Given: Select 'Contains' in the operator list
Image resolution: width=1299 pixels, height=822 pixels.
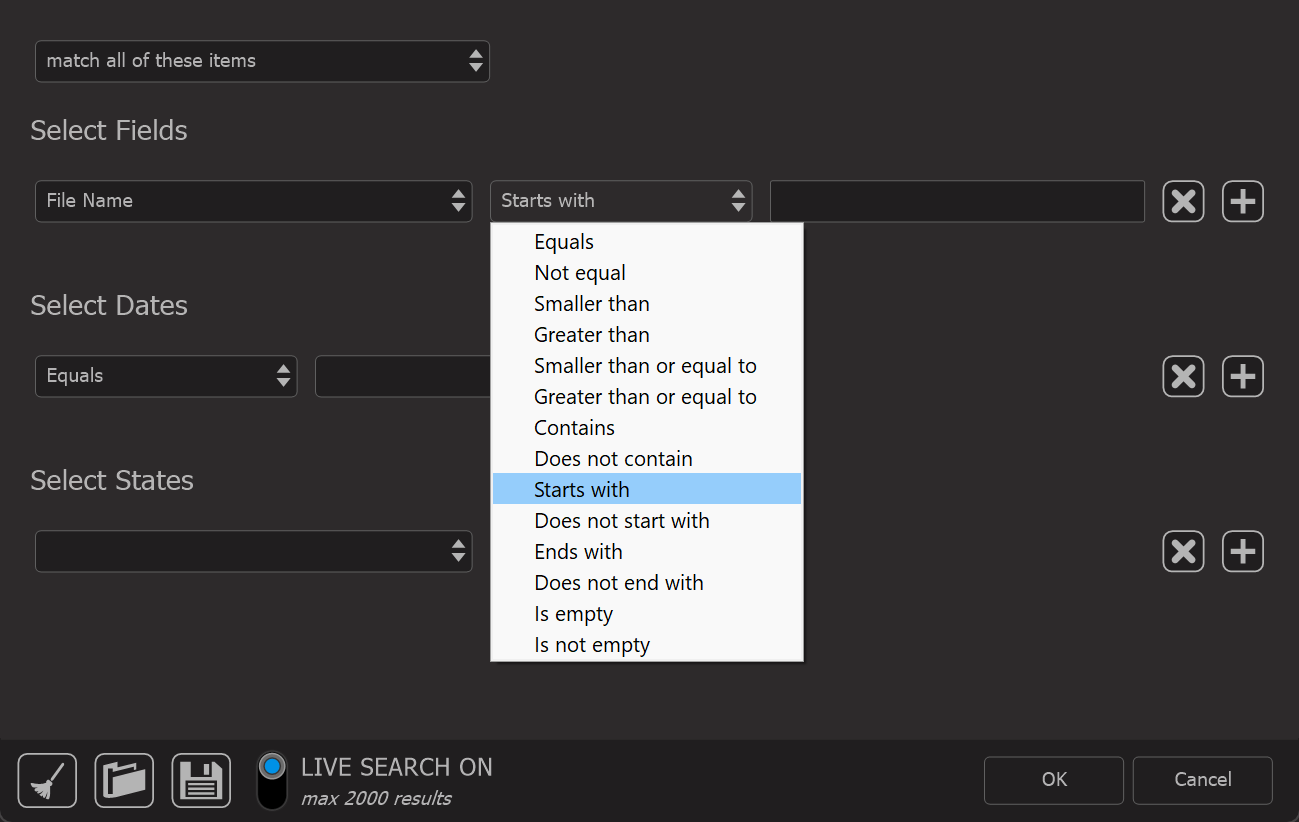Looking at the screenshot, I should tap(647, 428).
